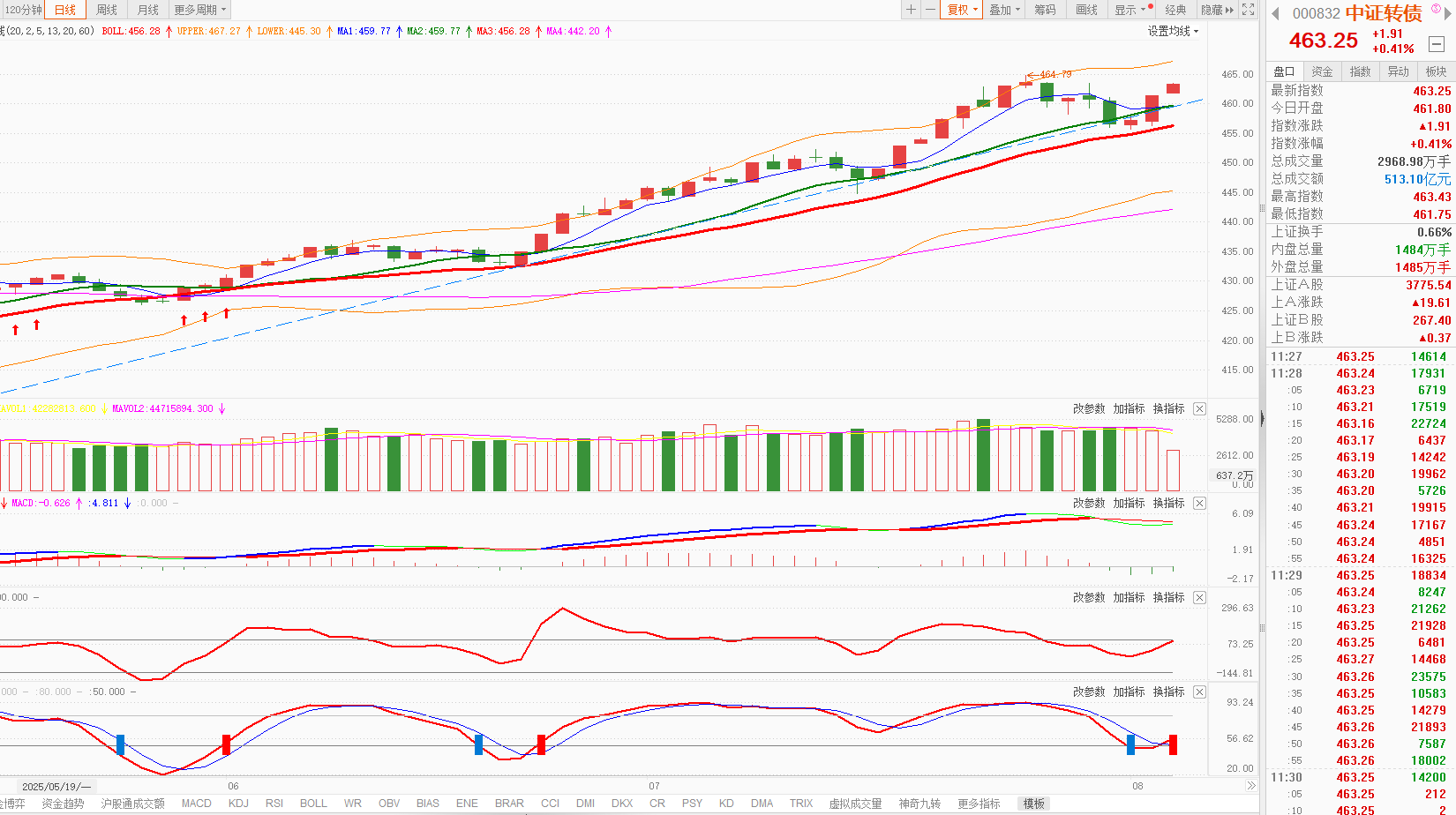Click the 2025/05/19 date label
Viewport: 1456px width, 815px height.
click(x=56, y=786)
